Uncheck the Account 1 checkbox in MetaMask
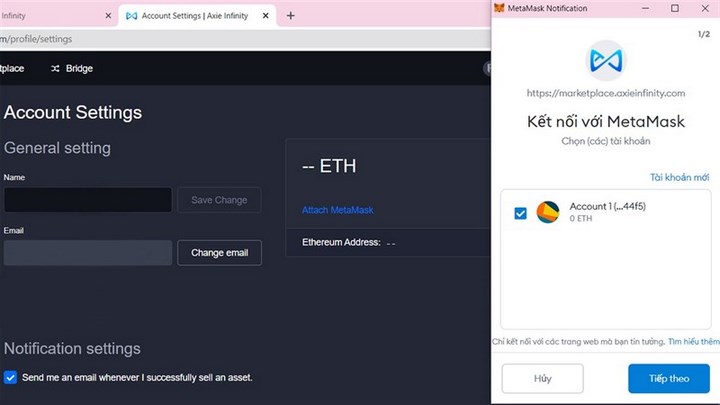The image size is (720, 405). (520, 213)
